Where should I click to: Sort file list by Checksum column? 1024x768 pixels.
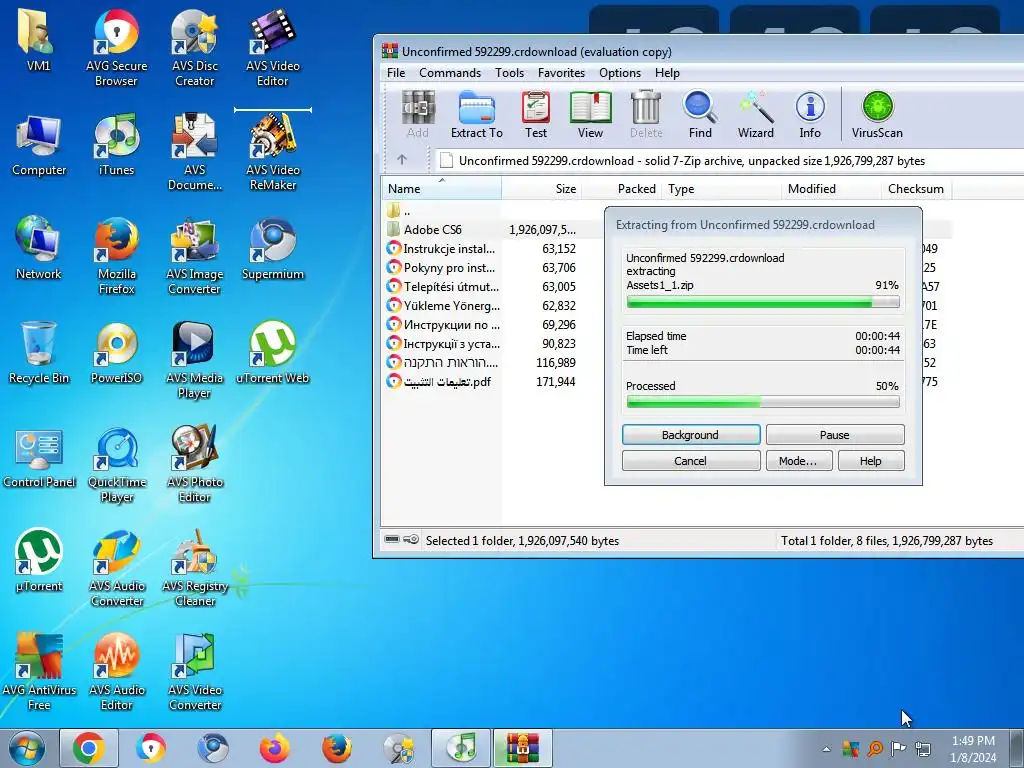(x=916, y=189)
